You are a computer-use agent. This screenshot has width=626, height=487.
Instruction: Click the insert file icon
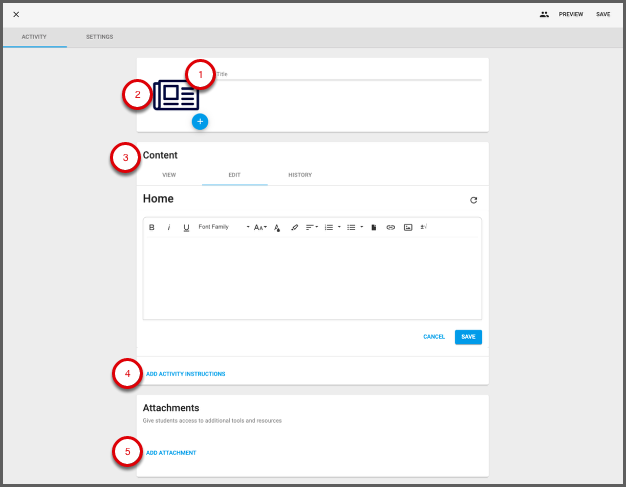[374, 227]
